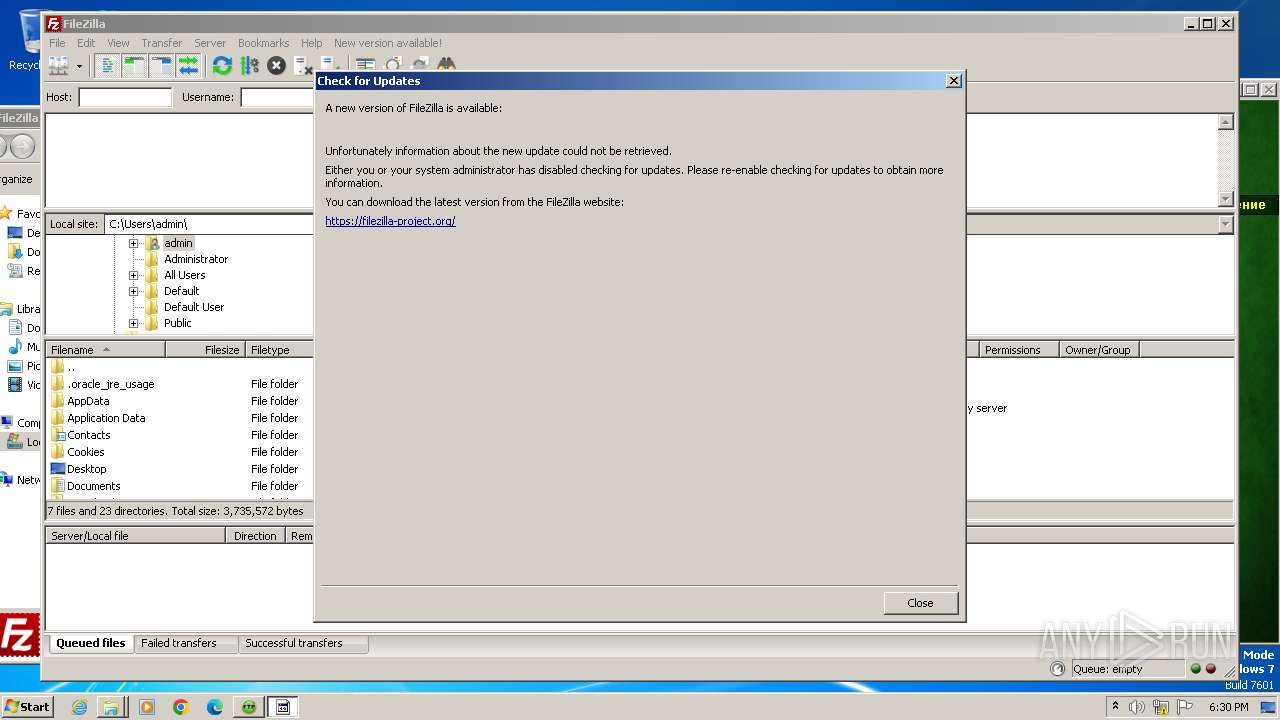Expand the Public folder tree node
This screenshot has width=1280, height=720.
click(133, 323)
